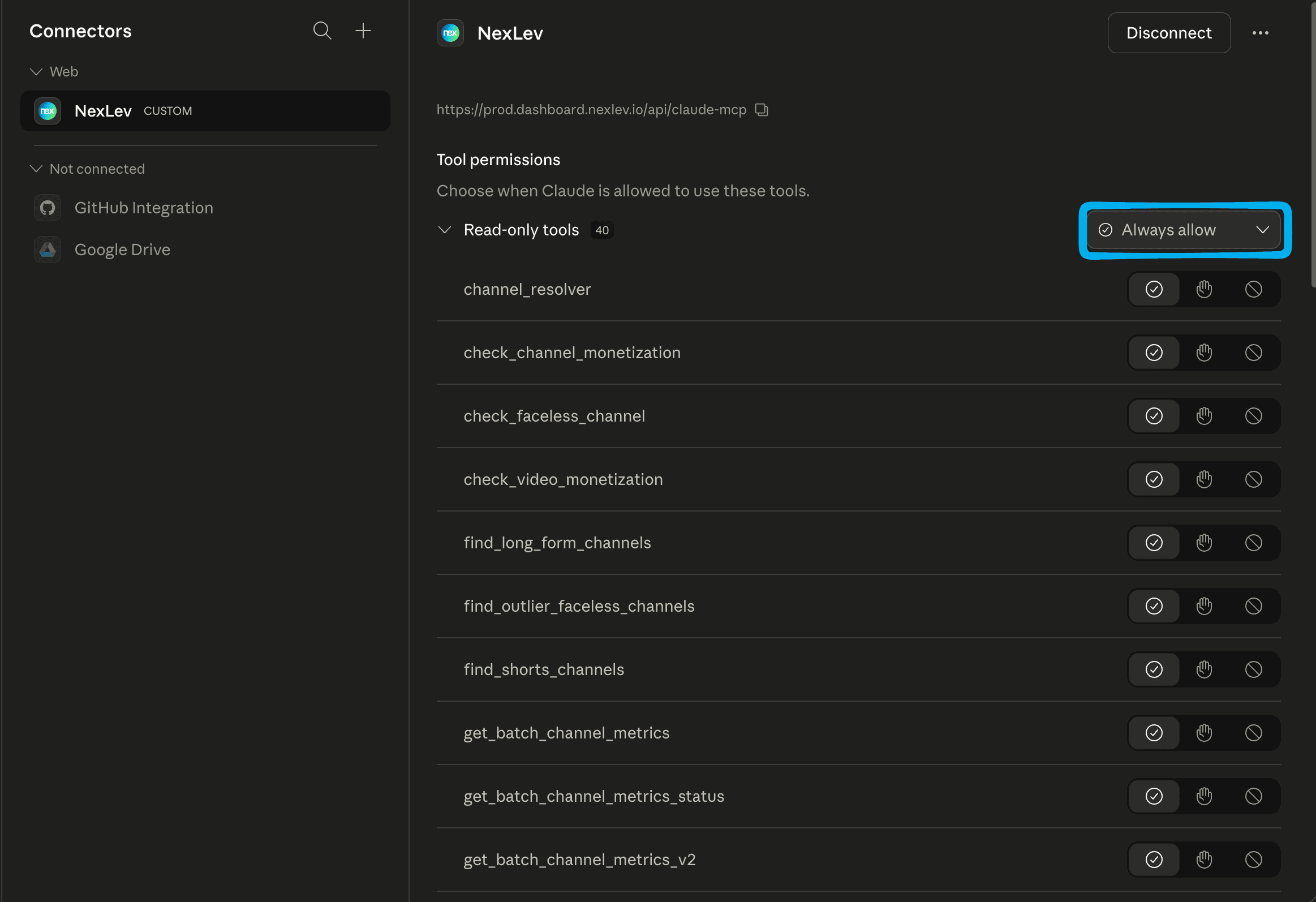The height and width of the screenshot is (902, 1316).
Task: Set channel_resolver to always allow
Action: (x=1154, y=289)
